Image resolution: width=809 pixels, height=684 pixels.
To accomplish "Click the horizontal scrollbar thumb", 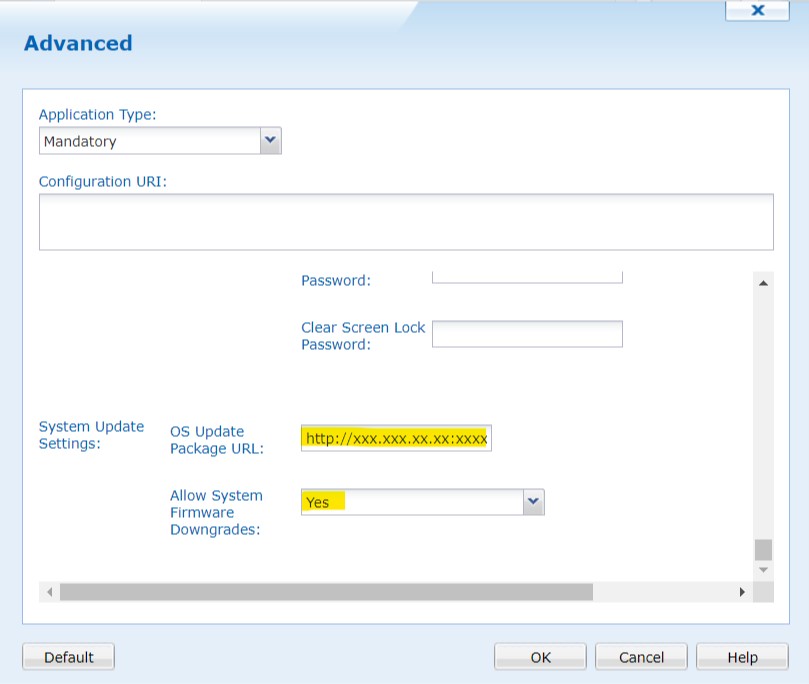I will [x=326, y=592].
